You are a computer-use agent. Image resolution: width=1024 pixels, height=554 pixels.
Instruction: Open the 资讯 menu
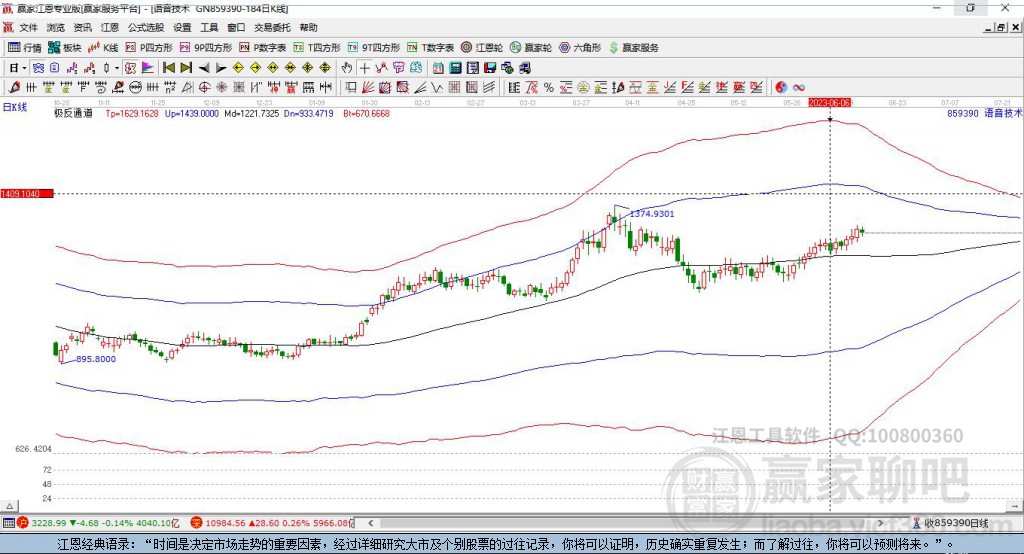click(x=82, y=27)
